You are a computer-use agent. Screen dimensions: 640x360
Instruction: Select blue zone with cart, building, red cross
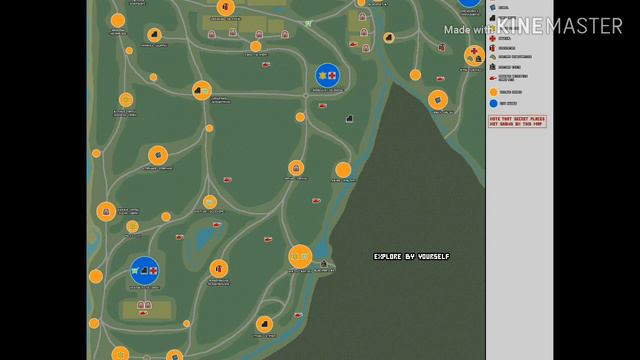144,271
